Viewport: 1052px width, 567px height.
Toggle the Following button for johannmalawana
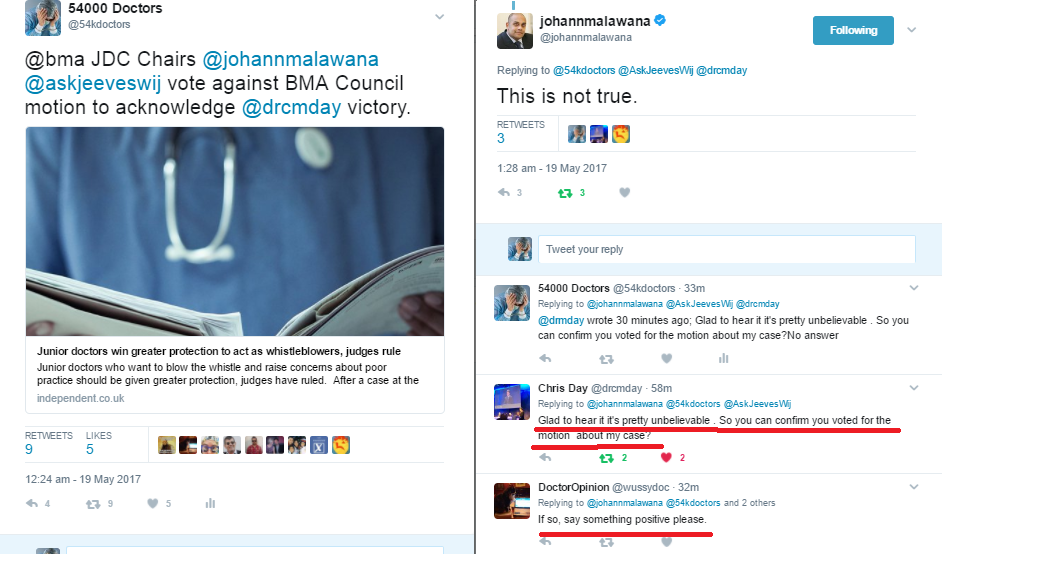[853, 30]
